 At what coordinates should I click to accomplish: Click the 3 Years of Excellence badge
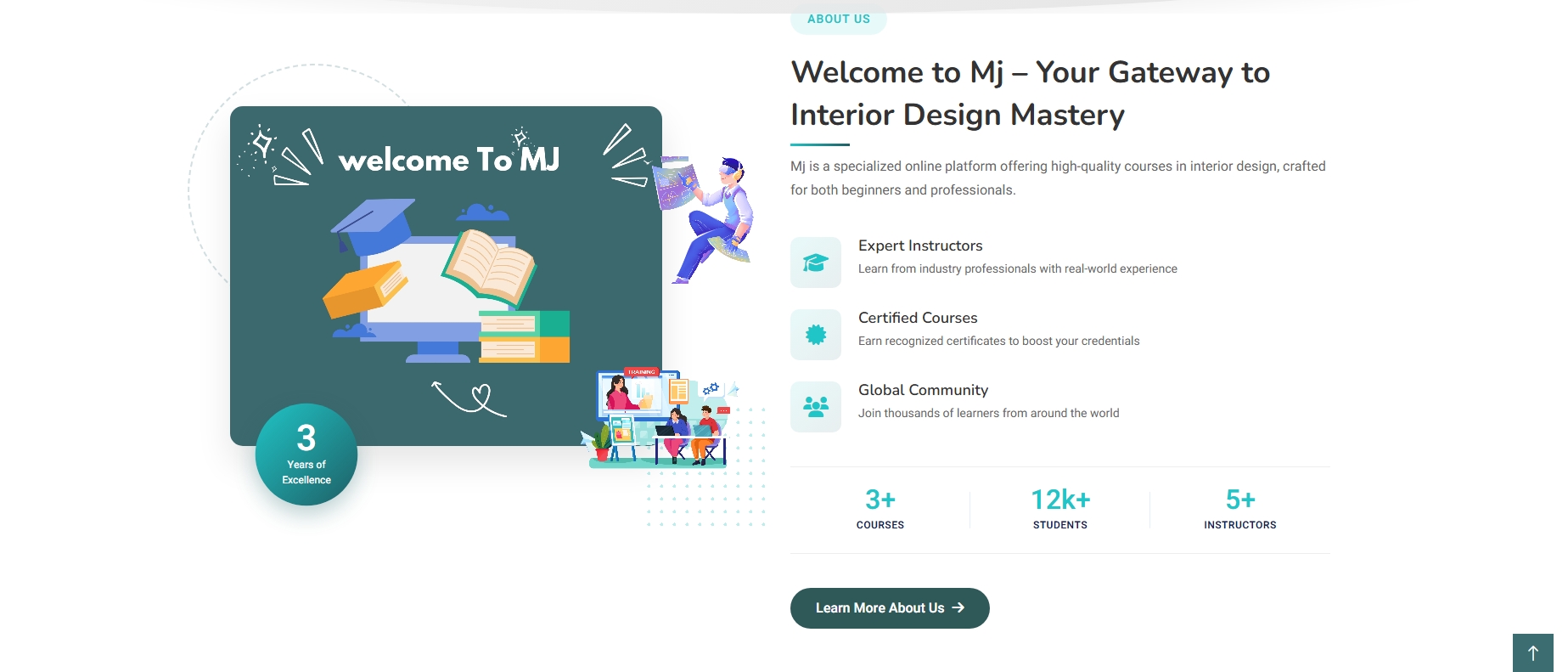(x=306, y=455)
